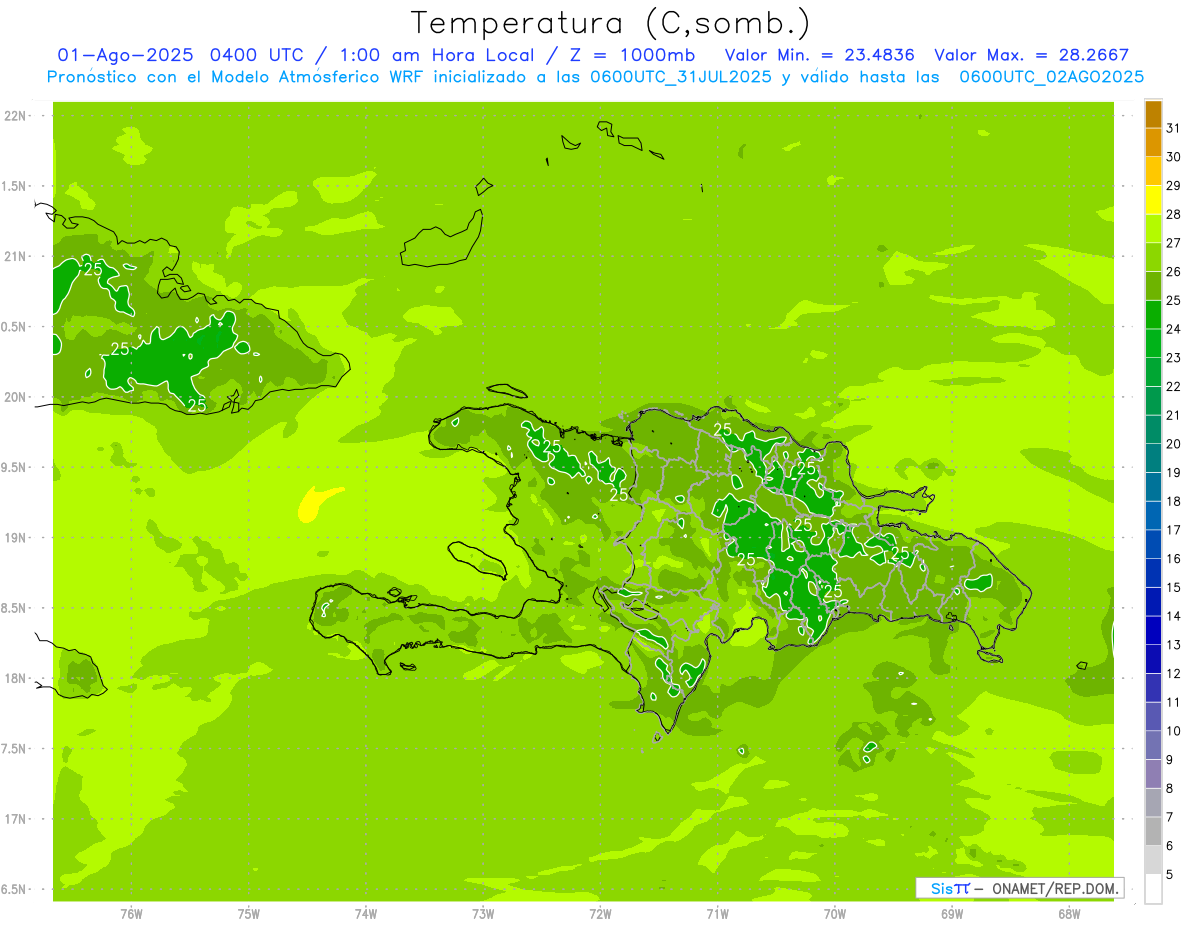
Task: Click the "0600UTC_31JUL2025" initialization time
Action: [x=681, y=77]
